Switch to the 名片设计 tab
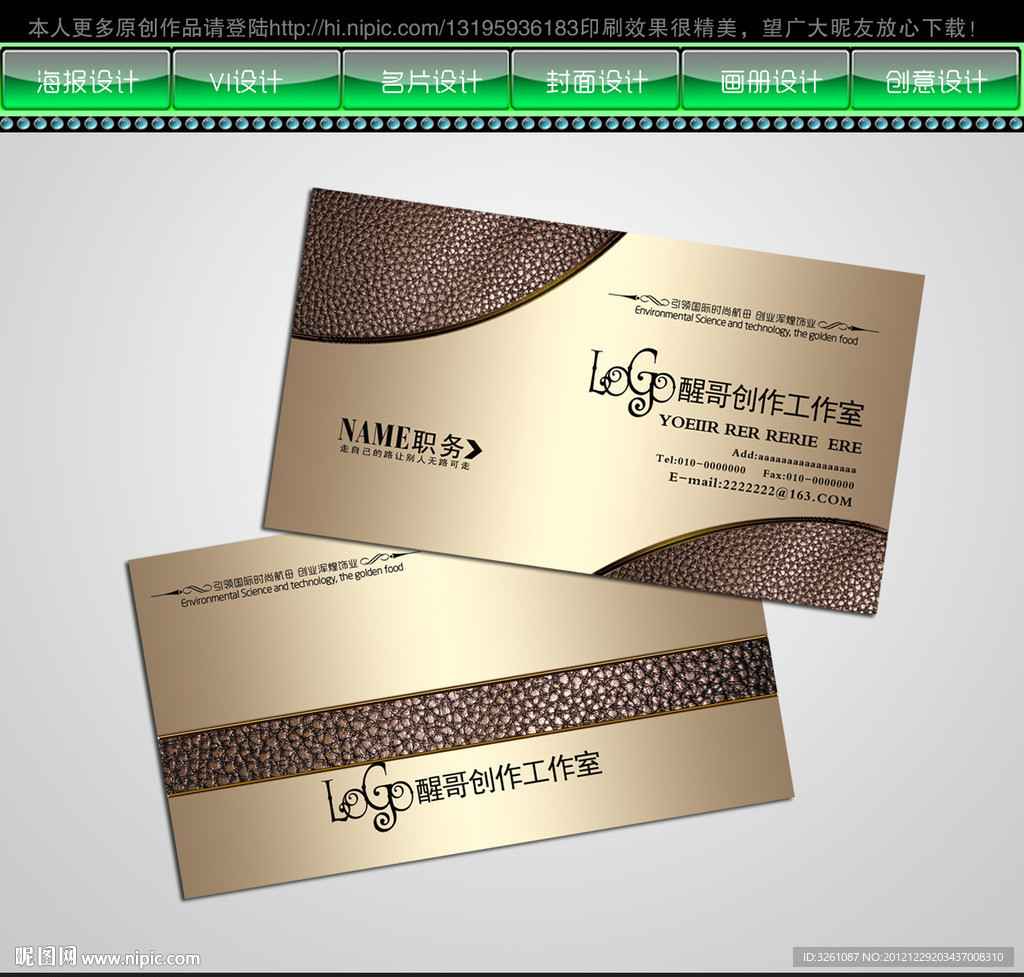 click(426, 80)
